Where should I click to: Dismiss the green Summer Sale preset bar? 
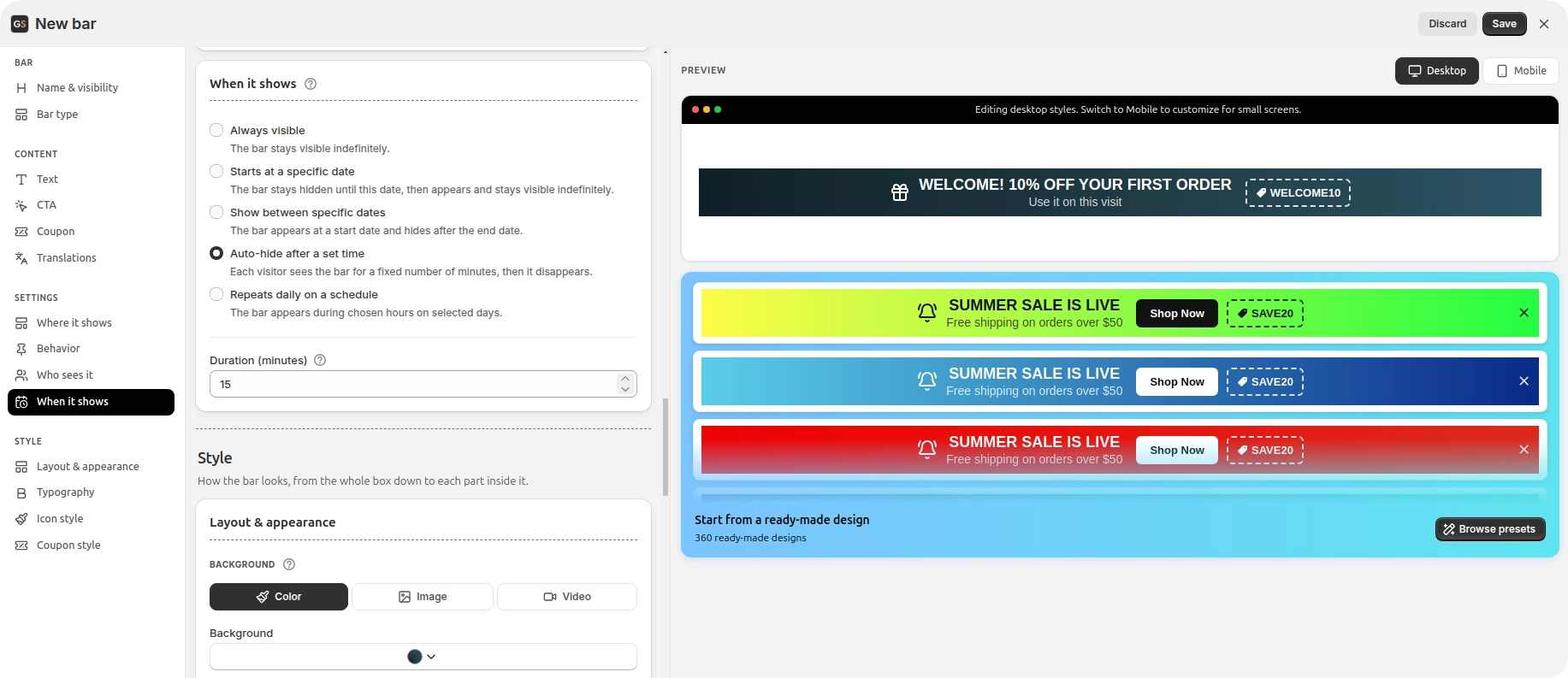tap(1524, 313)
